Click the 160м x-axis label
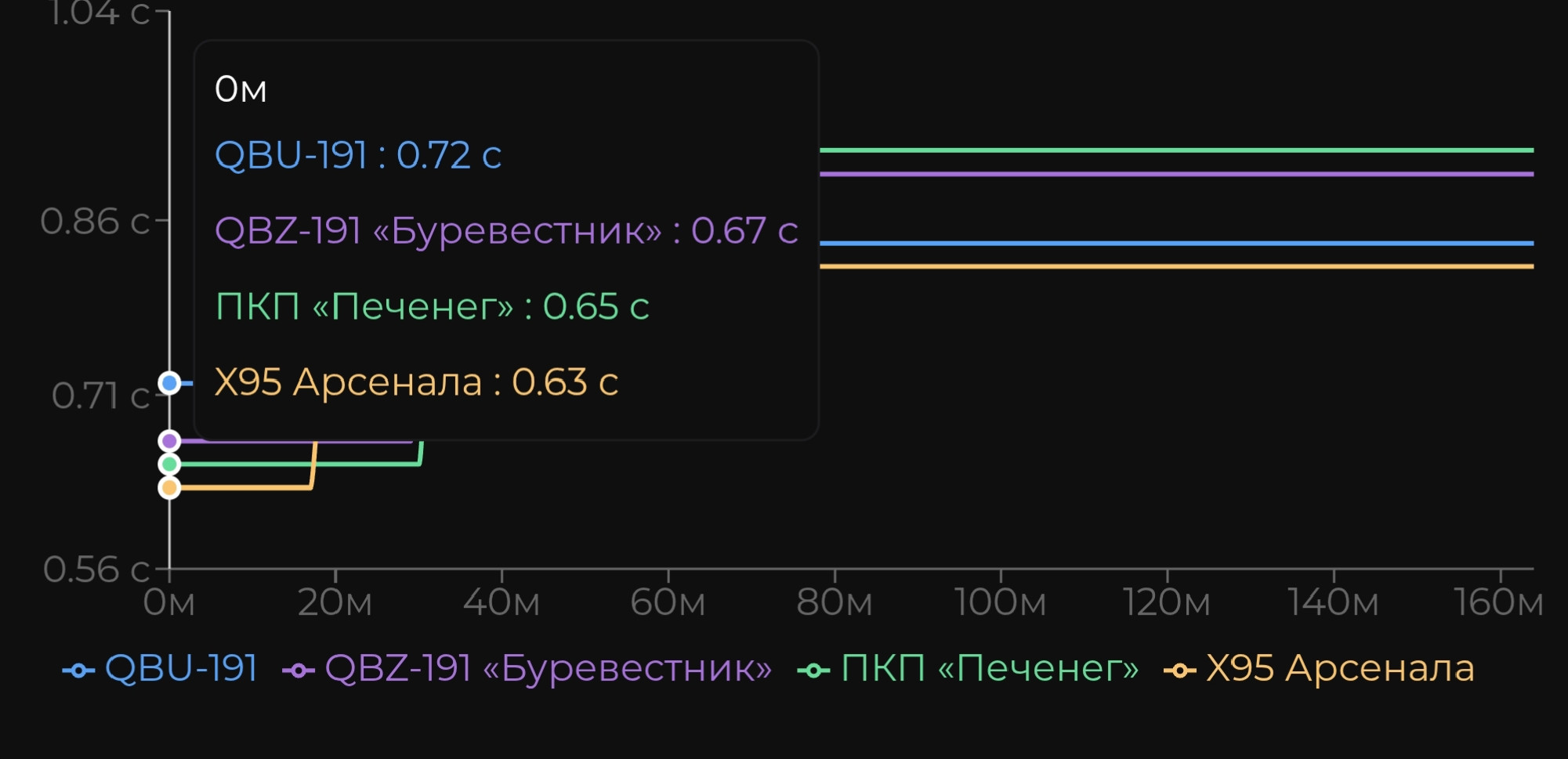The image size is (1568, 759). coord(1499,603)
